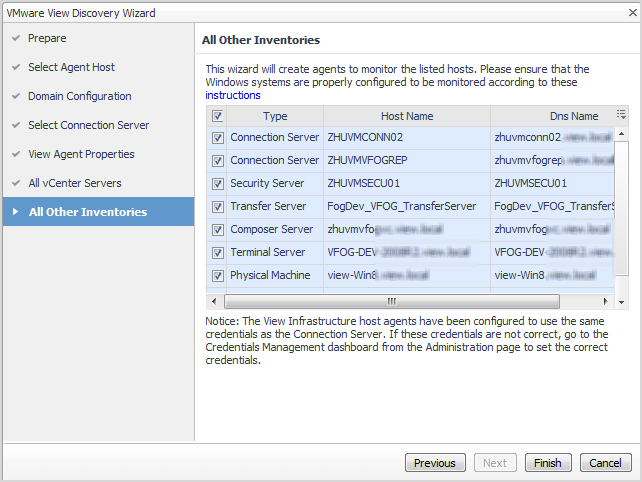Open the All vCenter Servers step
The image size is (642, 482).
[x=75, y=183]
